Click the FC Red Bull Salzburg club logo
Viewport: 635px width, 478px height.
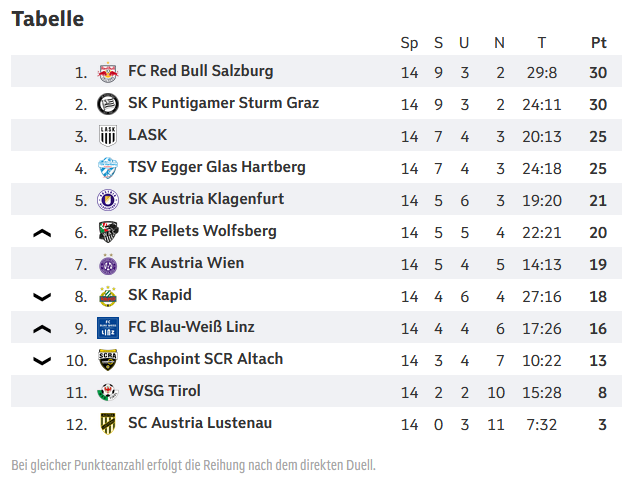click(108, 72)
